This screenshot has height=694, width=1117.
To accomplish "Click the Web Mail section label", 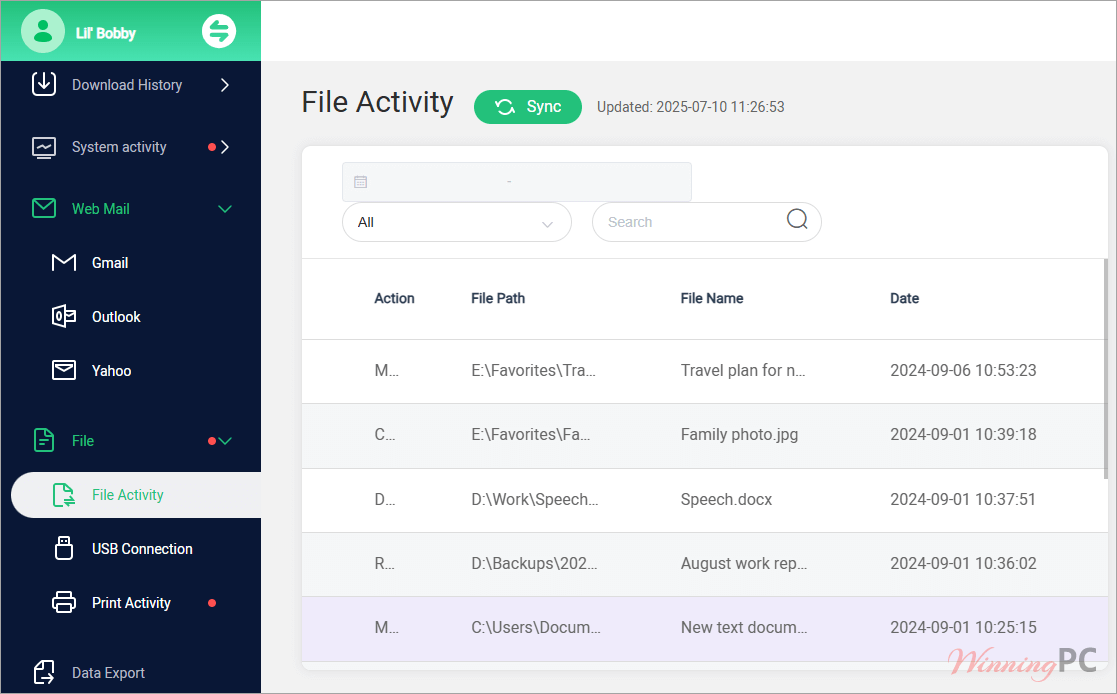I will point(100,209).
